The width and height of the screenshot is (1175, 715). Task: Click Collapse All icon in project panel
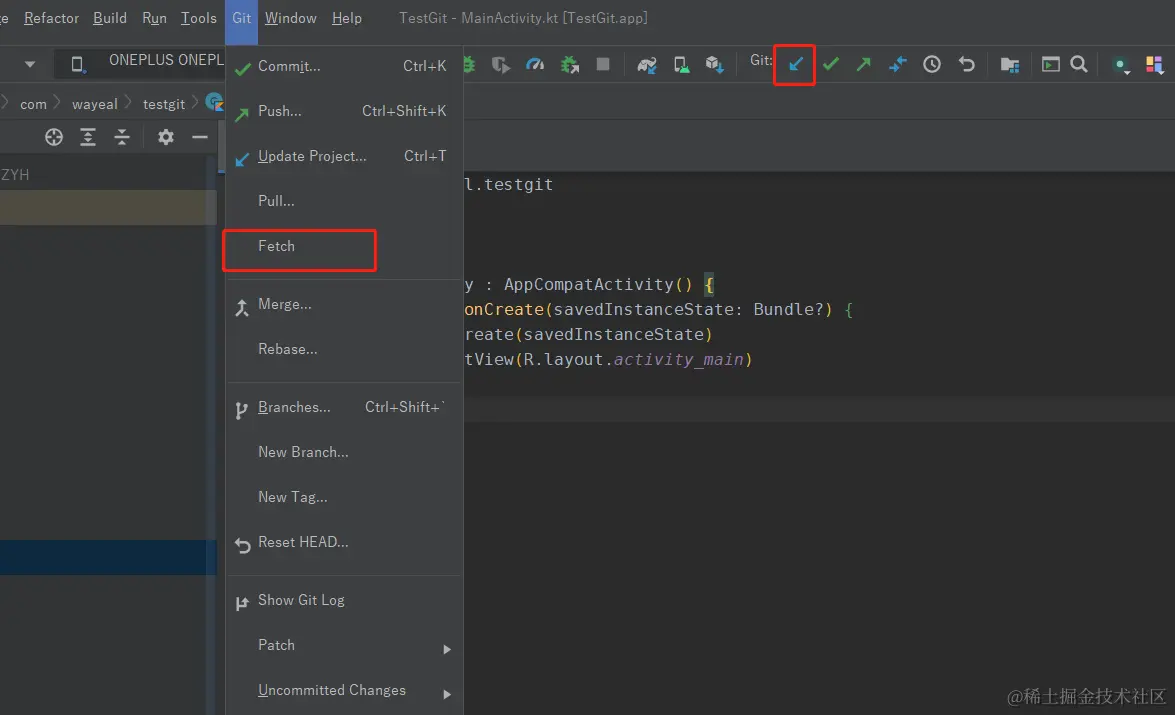pos(122,137)
